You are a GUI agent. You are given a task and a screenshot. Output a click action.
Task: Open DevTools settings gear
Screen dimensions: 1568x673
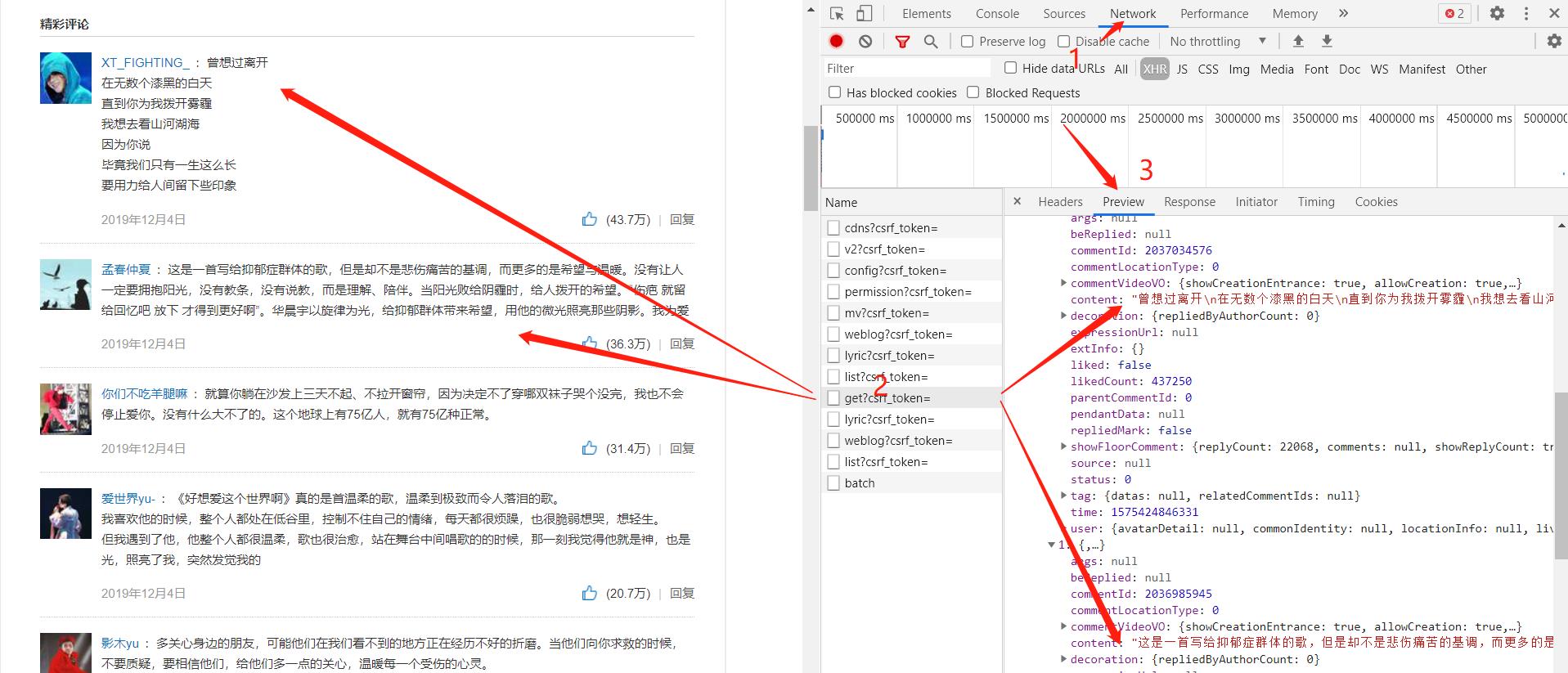1497,13
